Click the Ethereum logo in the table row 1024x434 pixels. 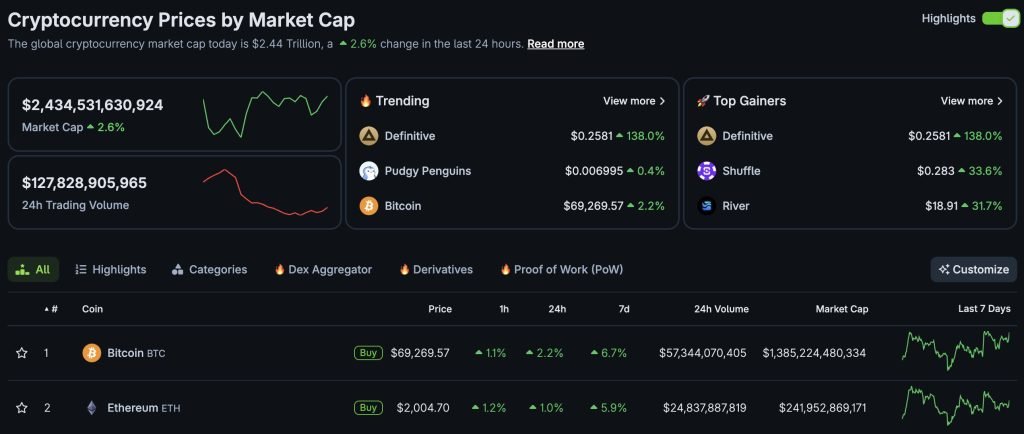tap(92, 408)
